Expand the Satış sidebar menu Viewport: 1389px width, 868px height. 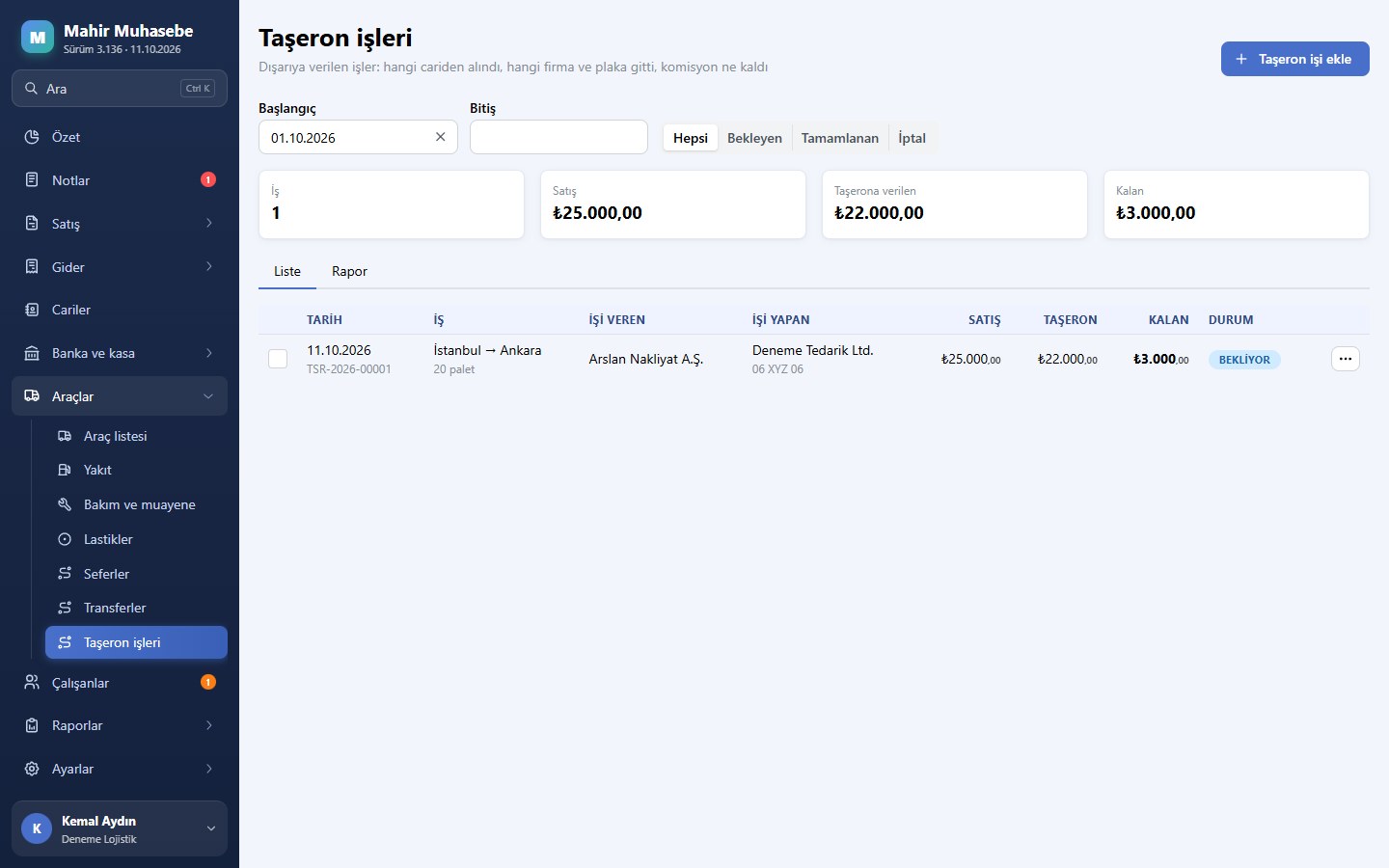120,224
